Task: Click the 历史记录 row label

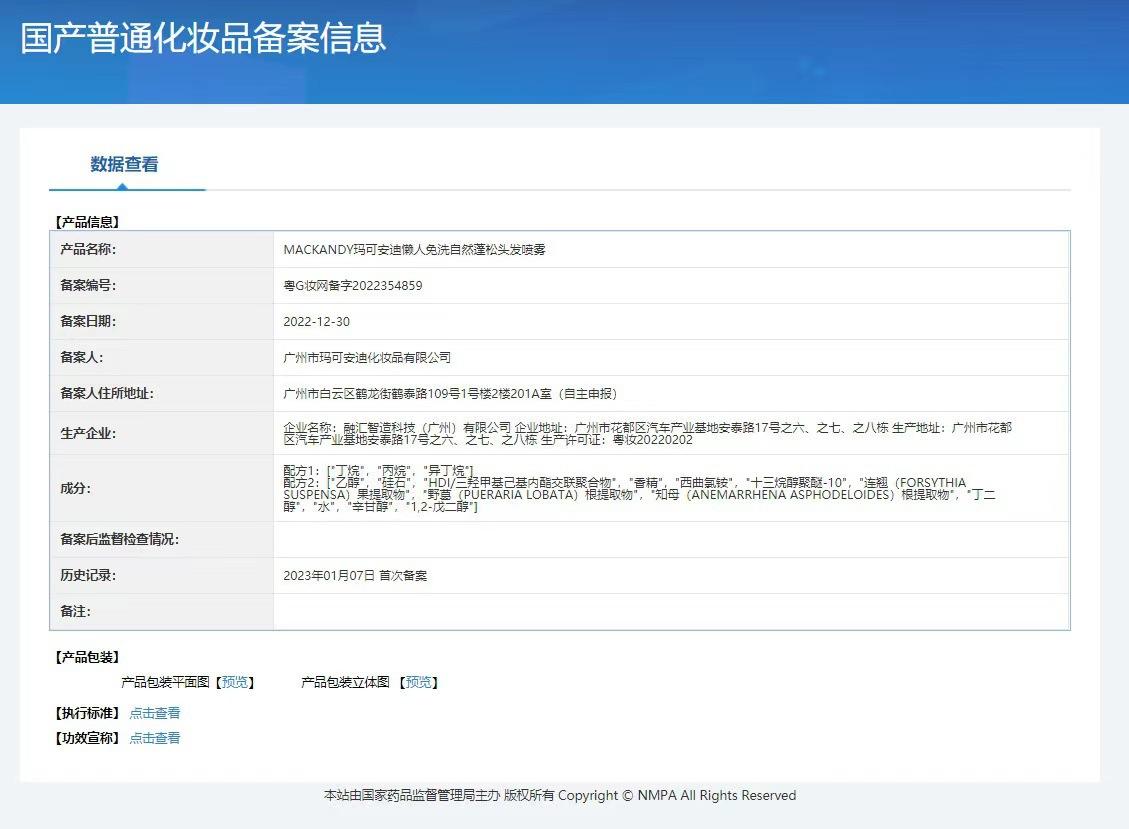Action: [88, 575]
